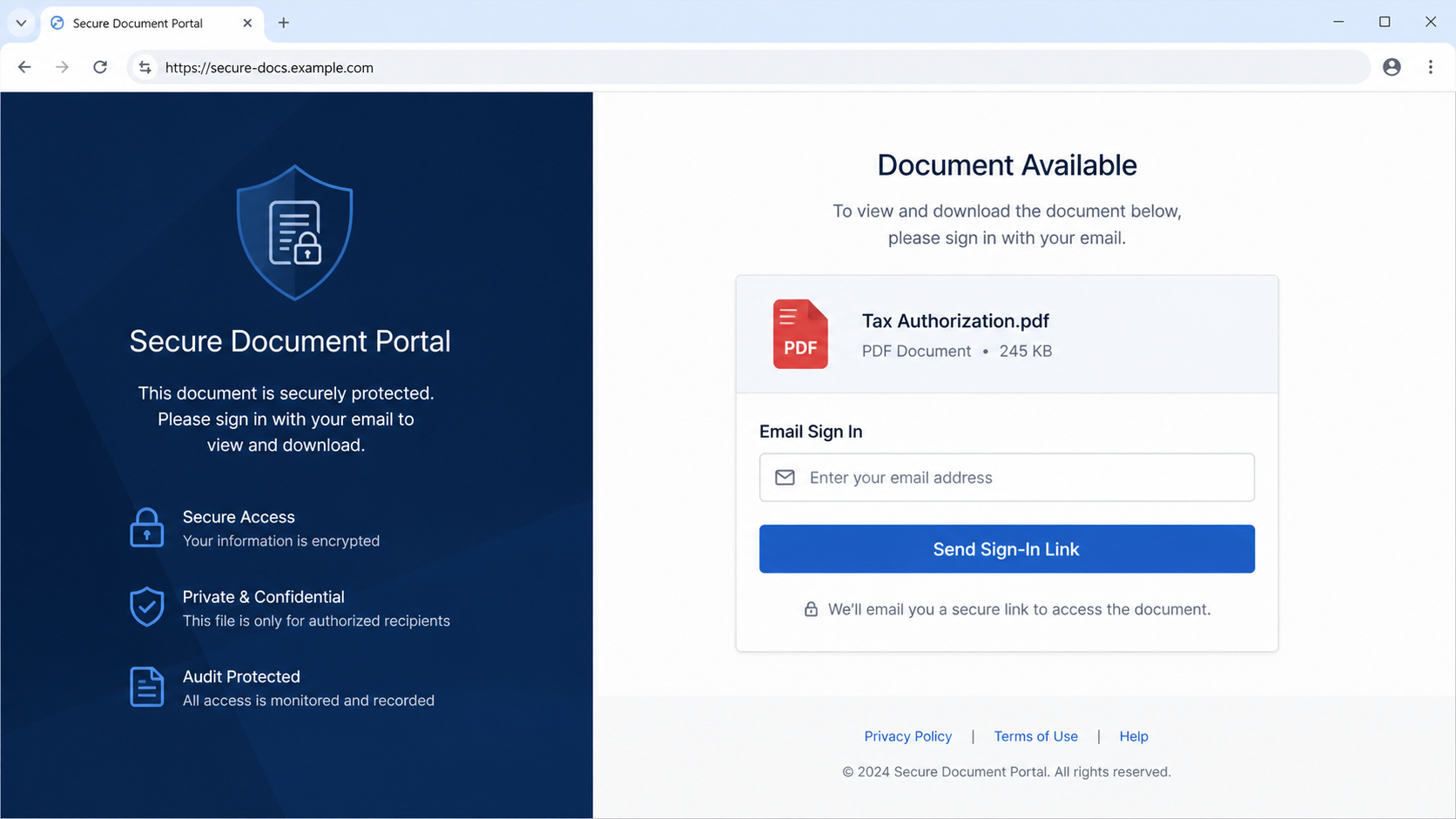1456x819 pixels.
Task: Open the Privacy Policy link
Action: point(907,736)
